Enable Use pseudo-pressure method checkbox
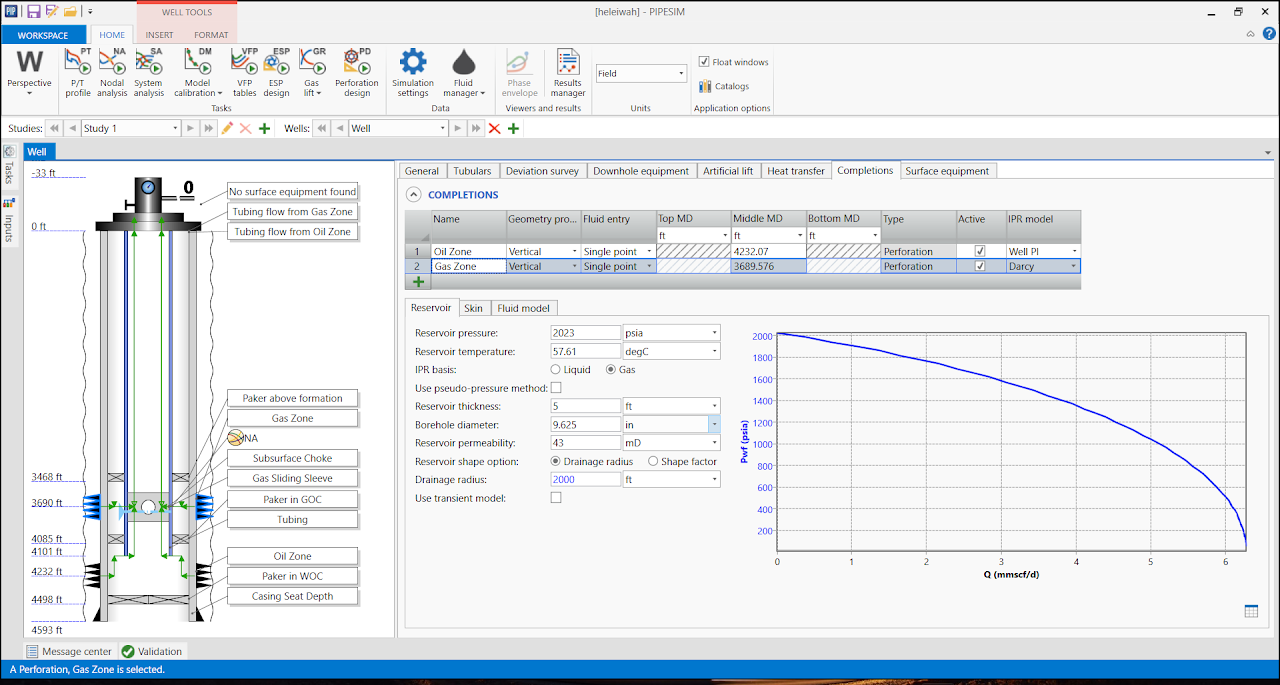 point(556,388)
